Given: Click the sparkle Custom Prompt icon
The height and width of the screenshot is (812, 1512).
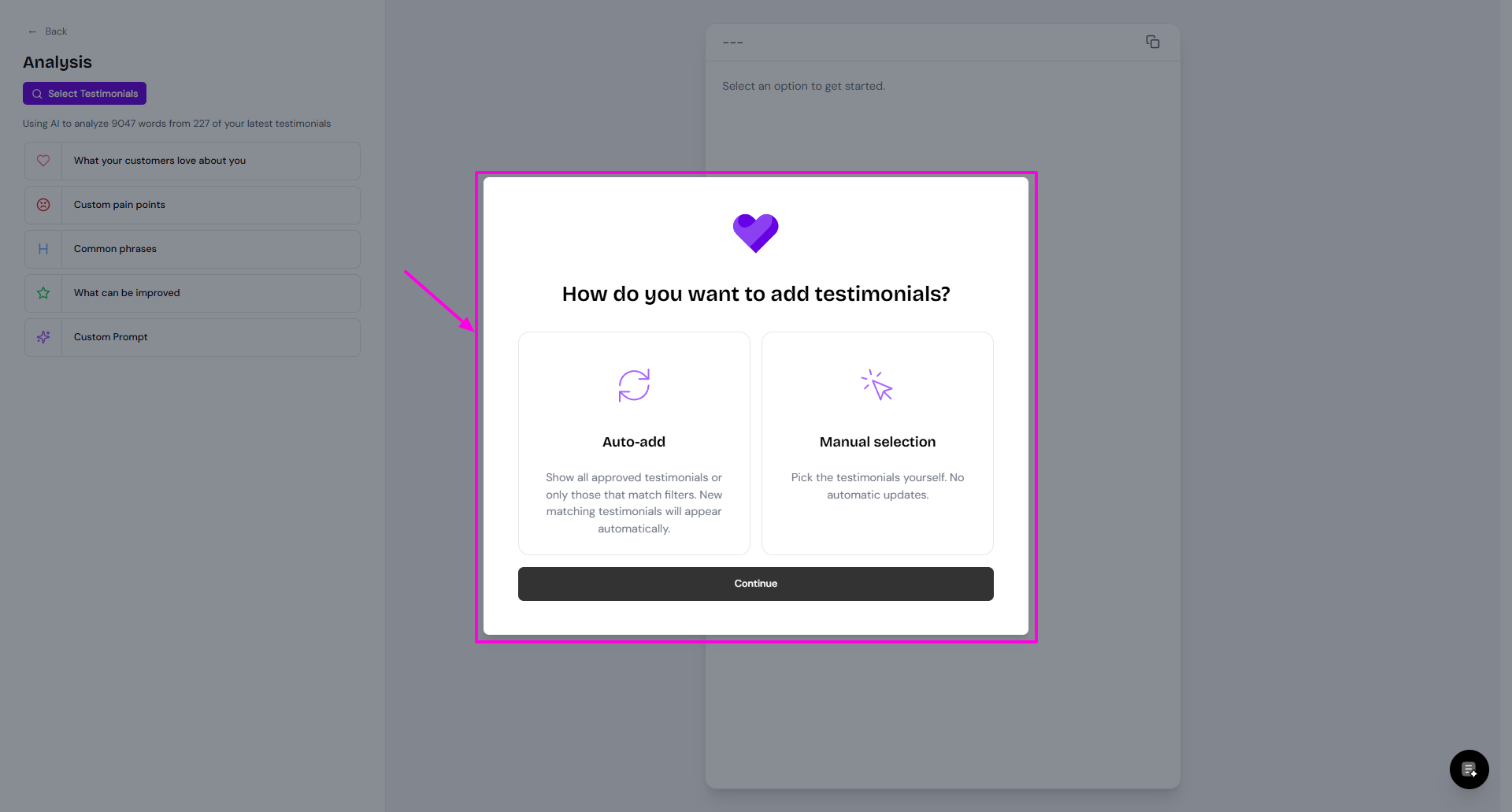Looking at the screenshot, I should (x=43, y=337).
